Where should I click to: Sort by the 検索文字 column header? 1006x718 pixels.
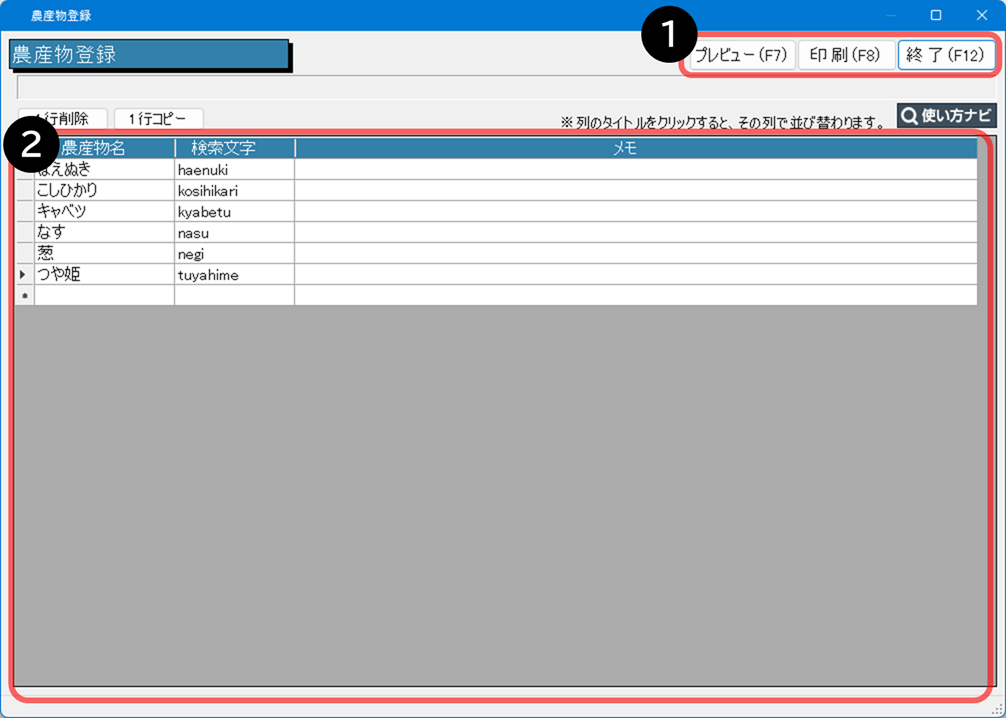pos(234,148)
